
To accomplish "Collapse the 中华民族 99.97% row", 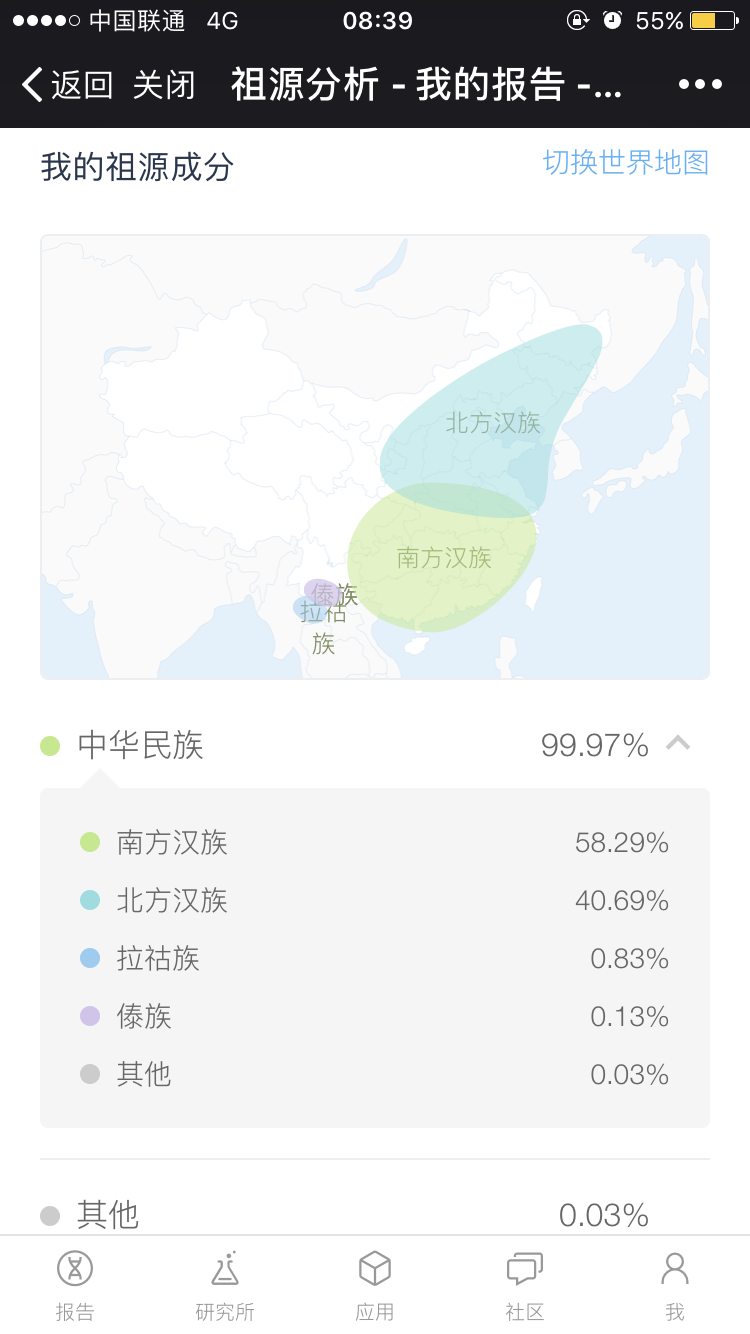I will (x=375, y=745).
